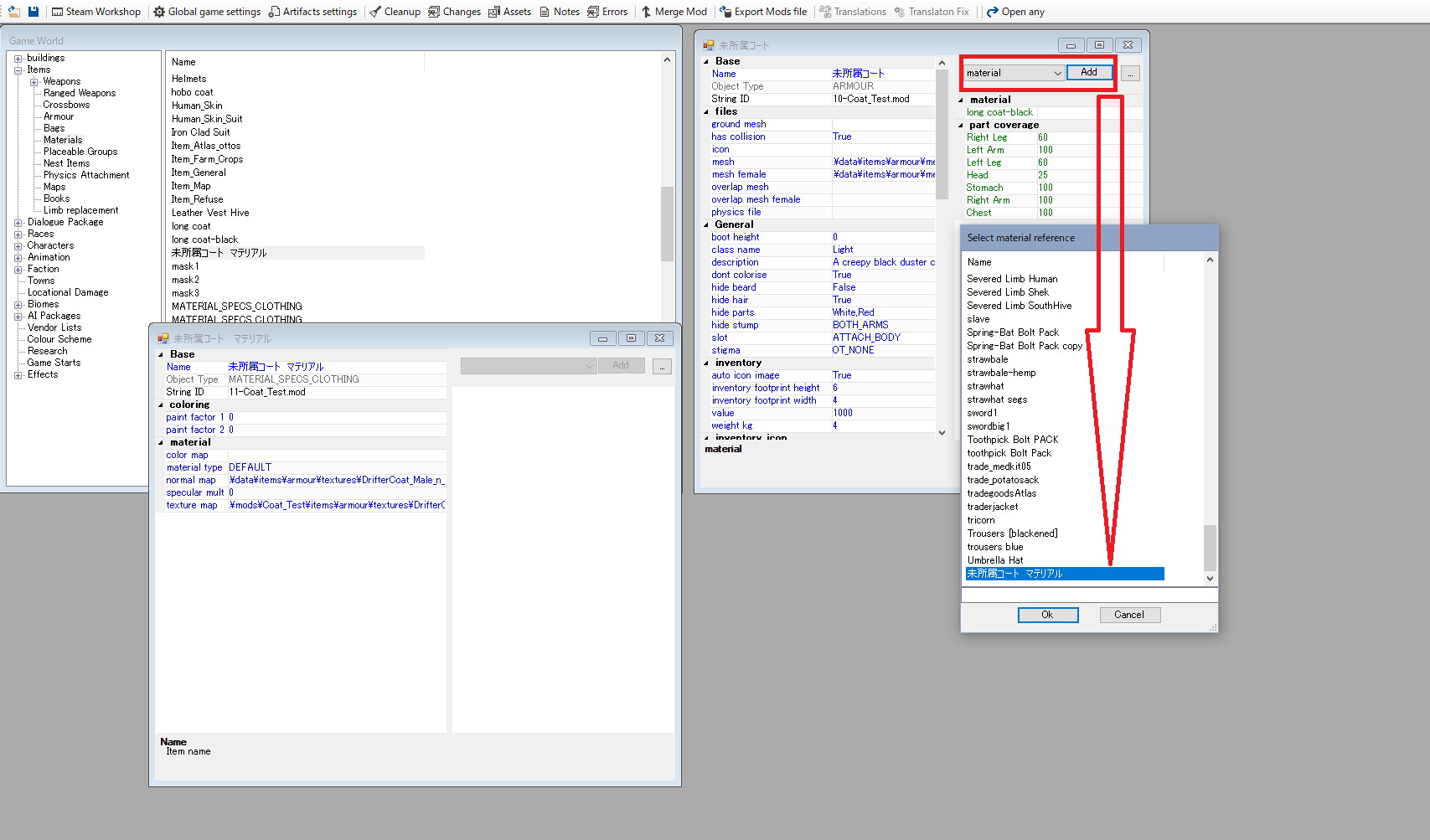The image size is (1430, 840).
Task: Open the Changes list
Action: pyautogui.click(x=454, y=12)
